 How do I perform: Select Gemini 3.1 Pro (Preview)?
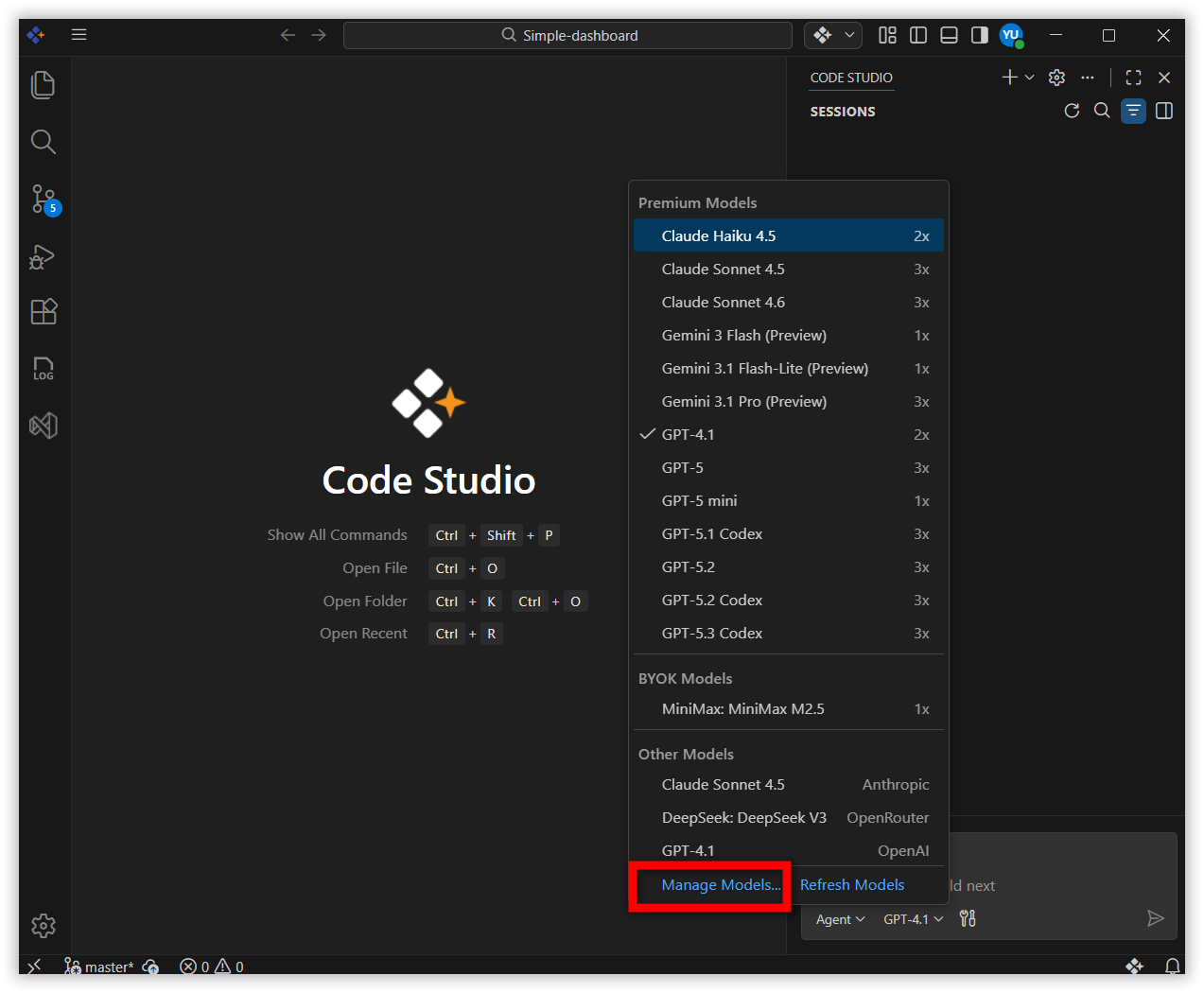point(789,401)
